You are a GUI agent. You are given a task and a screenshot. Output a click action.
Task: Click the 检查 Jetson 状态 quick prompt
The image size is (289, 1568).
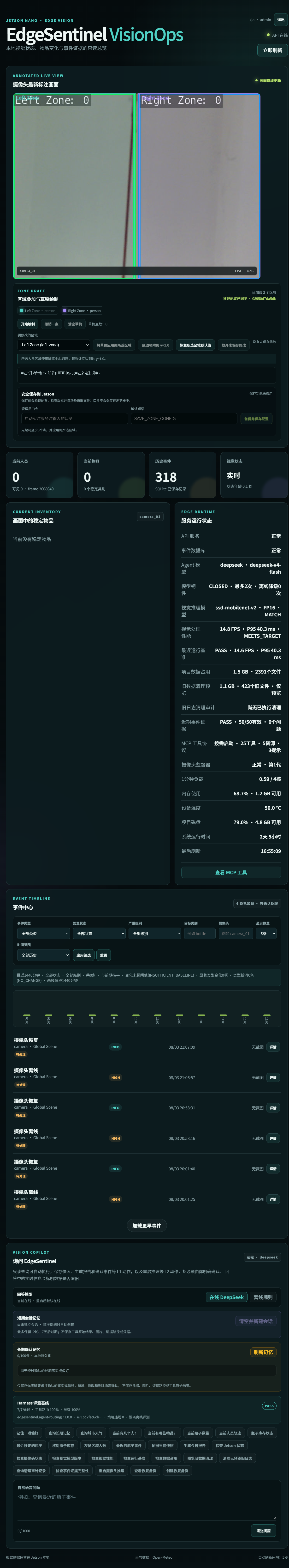click(x=229, y=1446)
